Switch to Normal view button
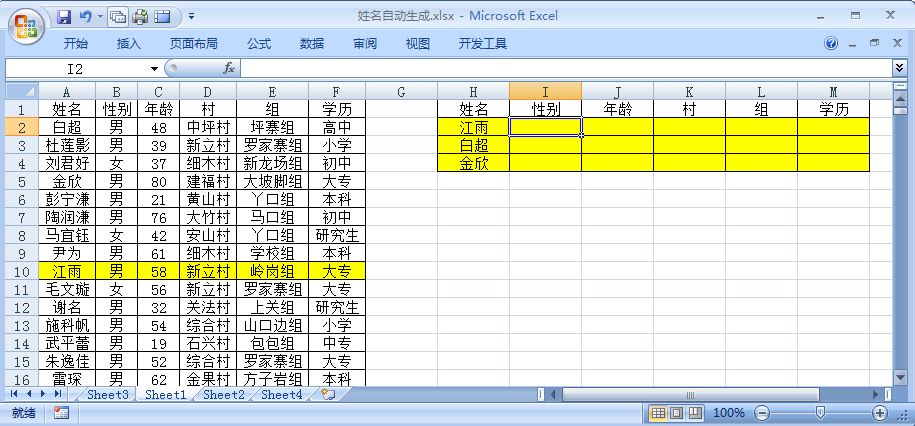 coord(658,413)
